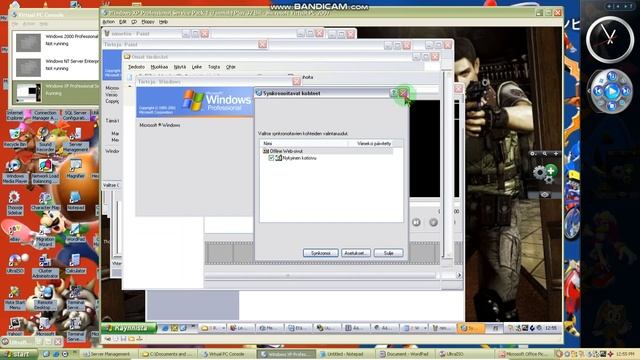Viewport: 640px width, 360px height.
Task: Click the Viimeksi päivitetty column header
Action: tap(374, 144)
